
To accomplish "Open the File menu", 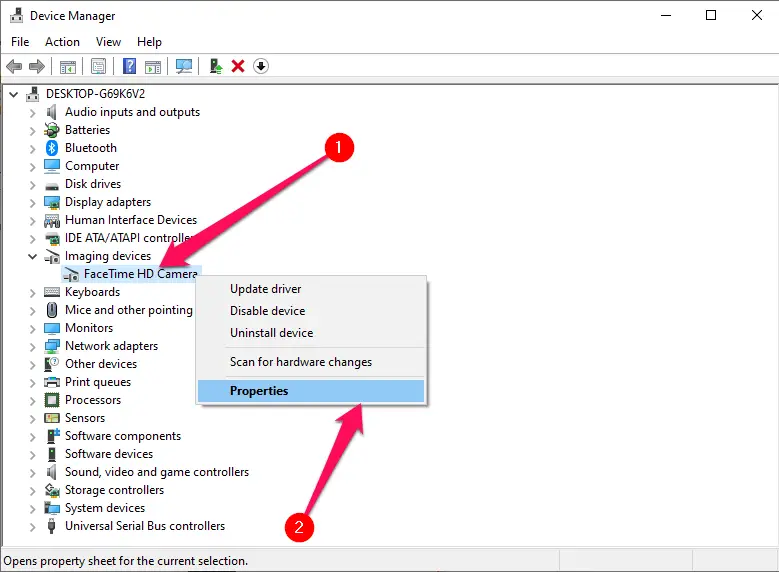I will click(x=20, y=42).
